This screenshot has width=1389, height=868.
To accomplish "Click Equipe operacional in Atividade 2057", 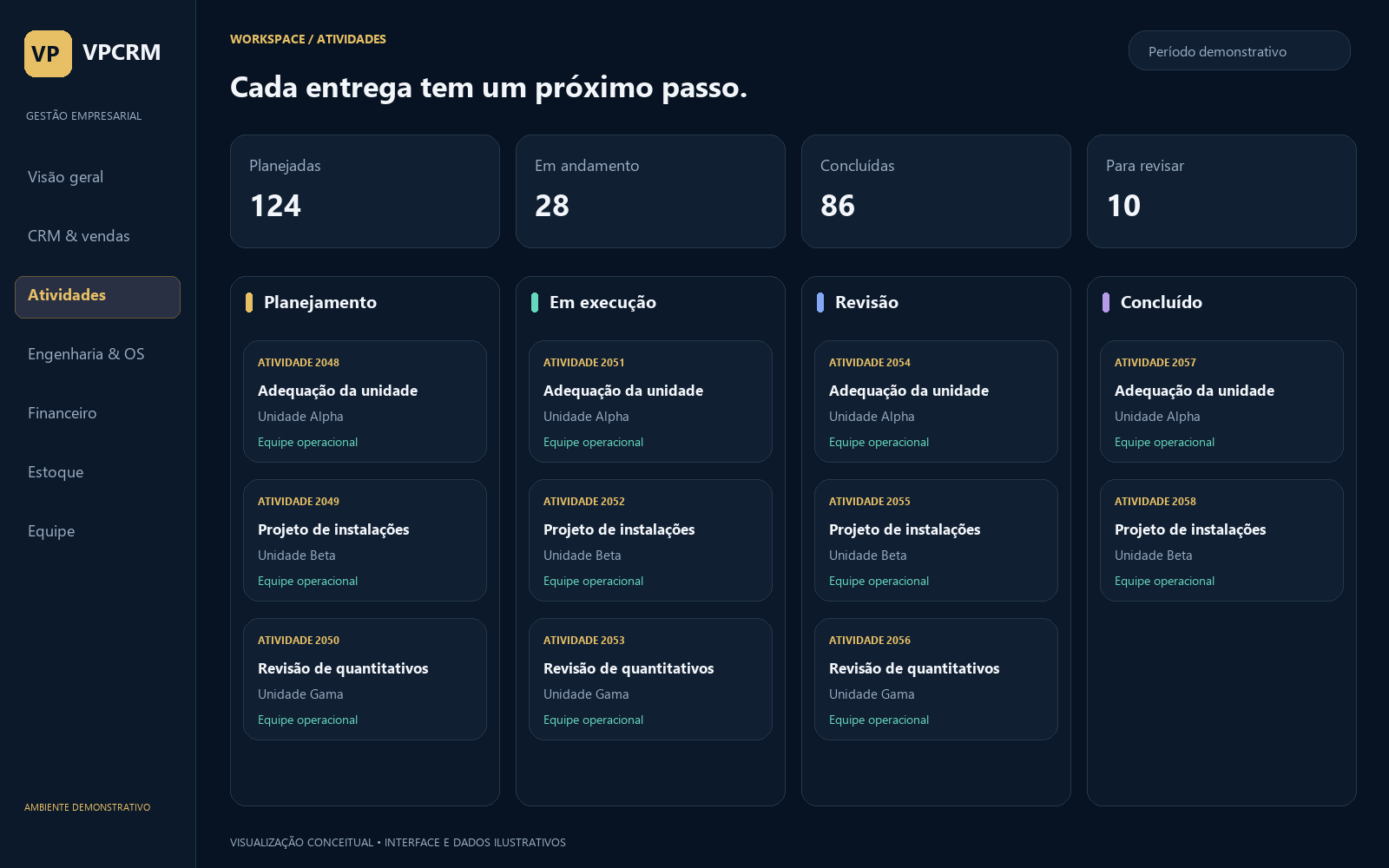I will (x=1164, y=442).
